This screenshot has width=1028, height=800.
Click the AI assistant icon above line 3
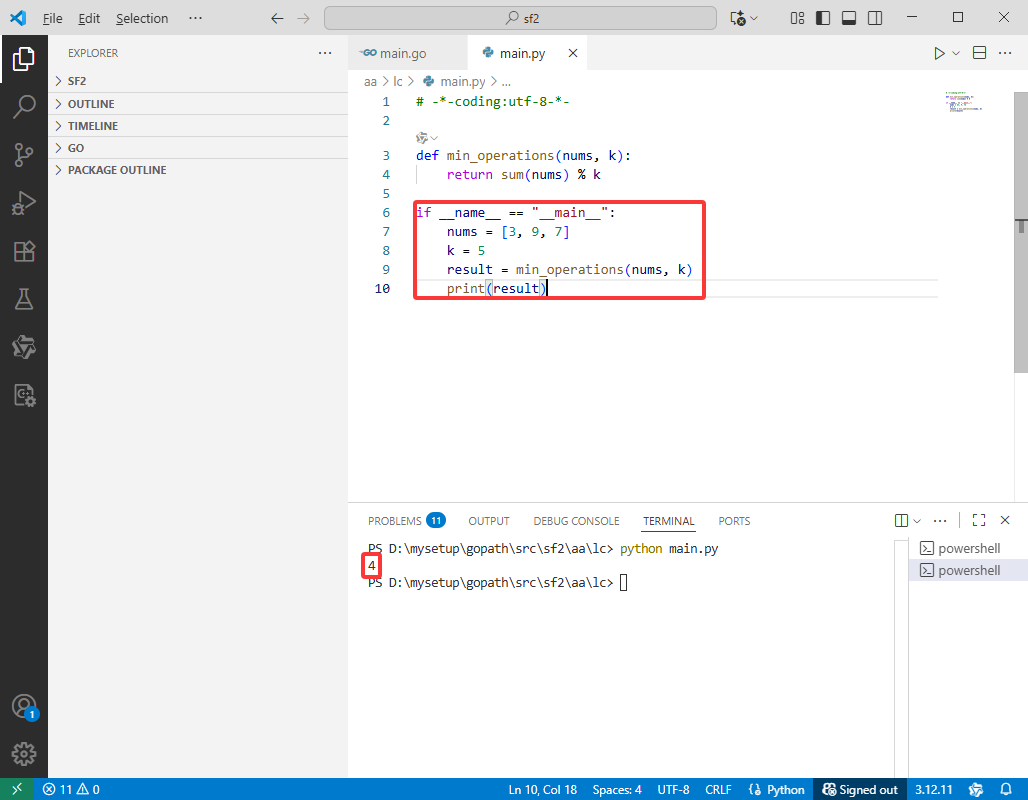coord(422,138)
